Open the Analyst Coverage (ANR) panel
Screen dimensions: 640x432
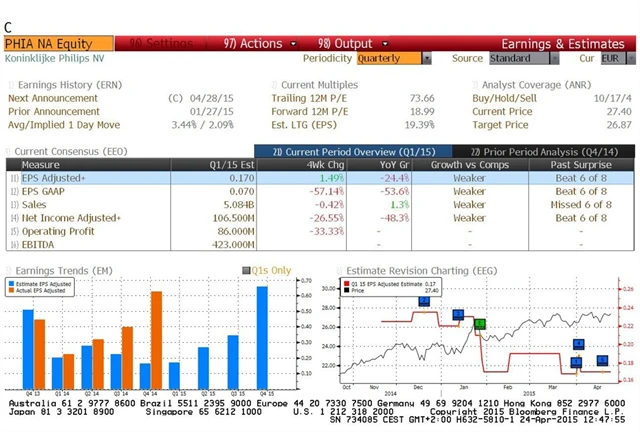tap(476, 86)
